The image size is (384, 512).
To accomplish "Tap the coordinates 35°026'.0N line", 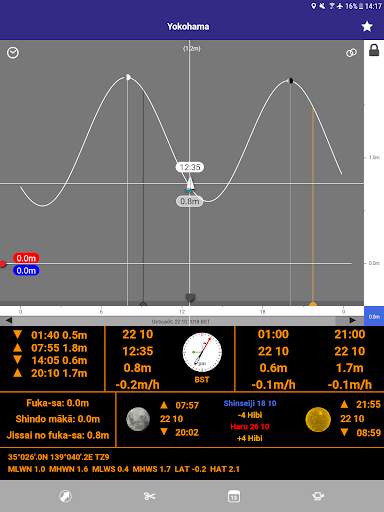I will tap(59, 457).
